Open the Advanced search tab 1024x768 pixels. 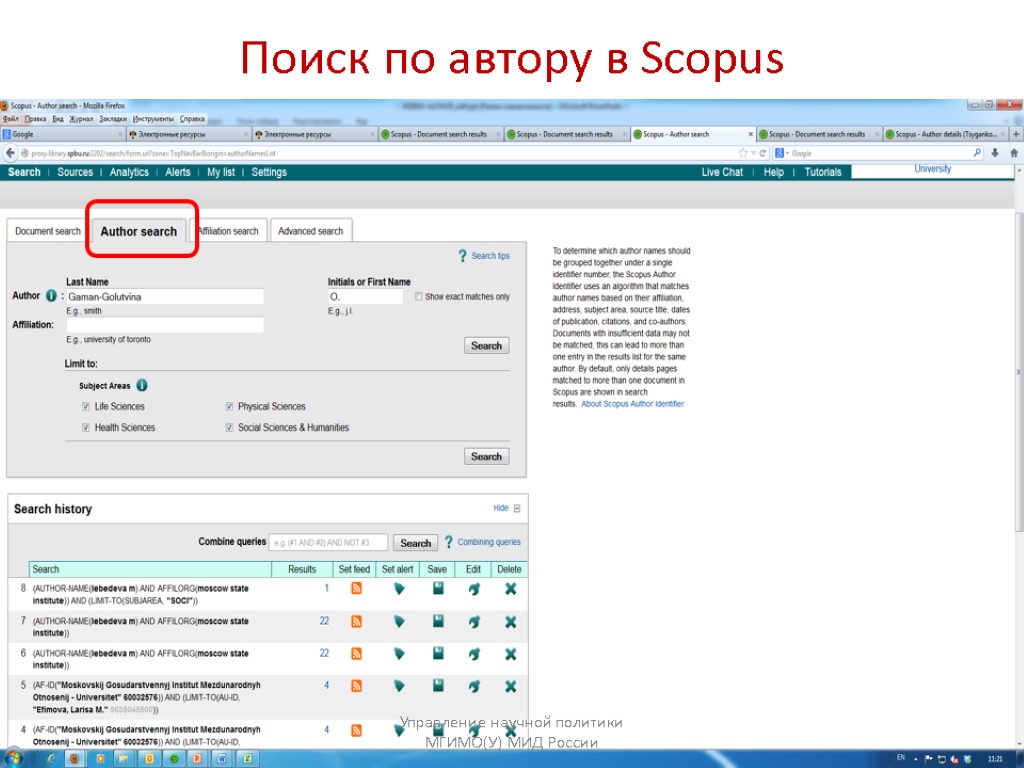[310, 231]
